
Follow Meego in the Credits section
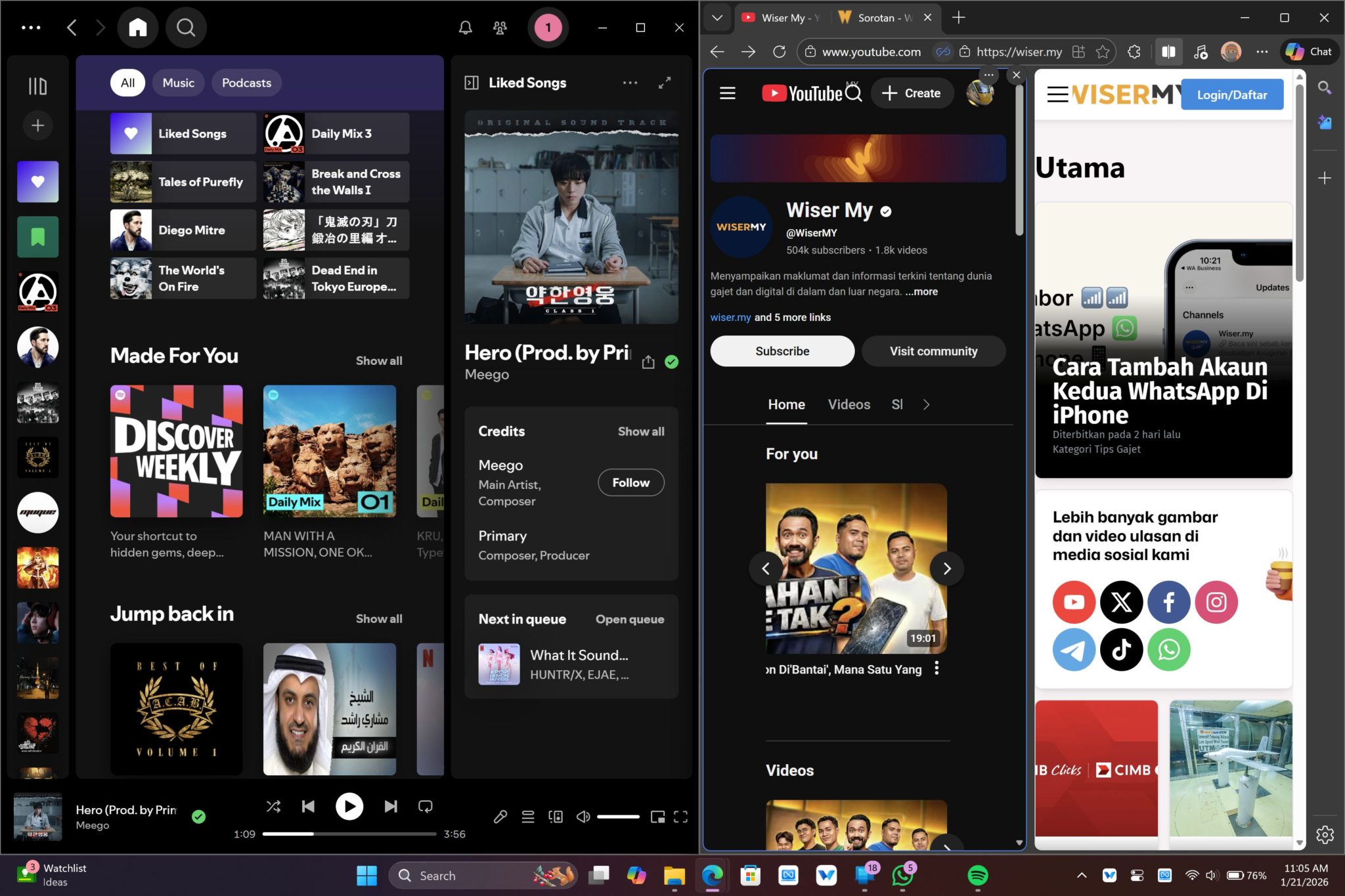630,482
